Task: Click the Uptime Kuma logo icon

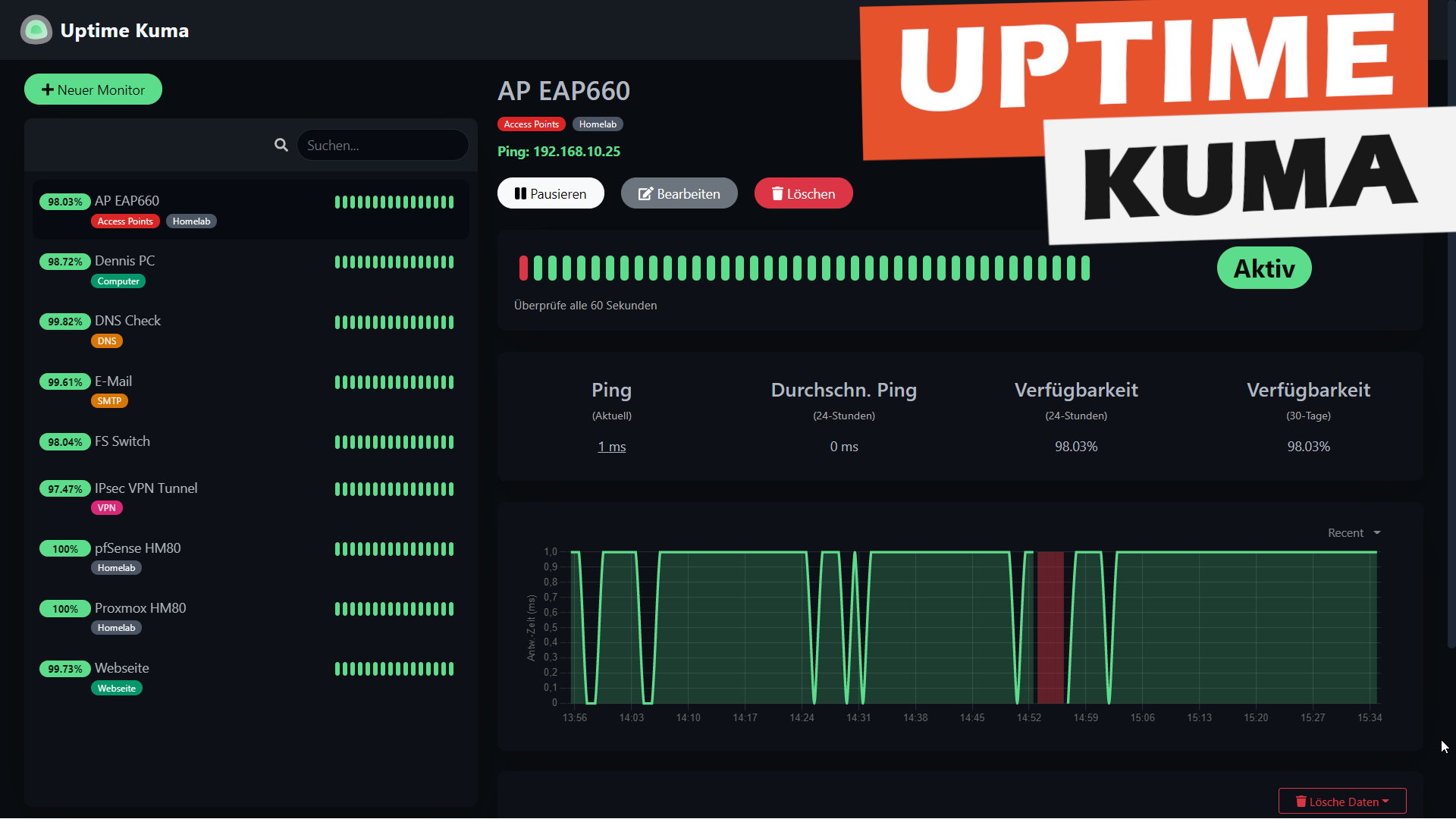Action: click(x=36, y=30)
